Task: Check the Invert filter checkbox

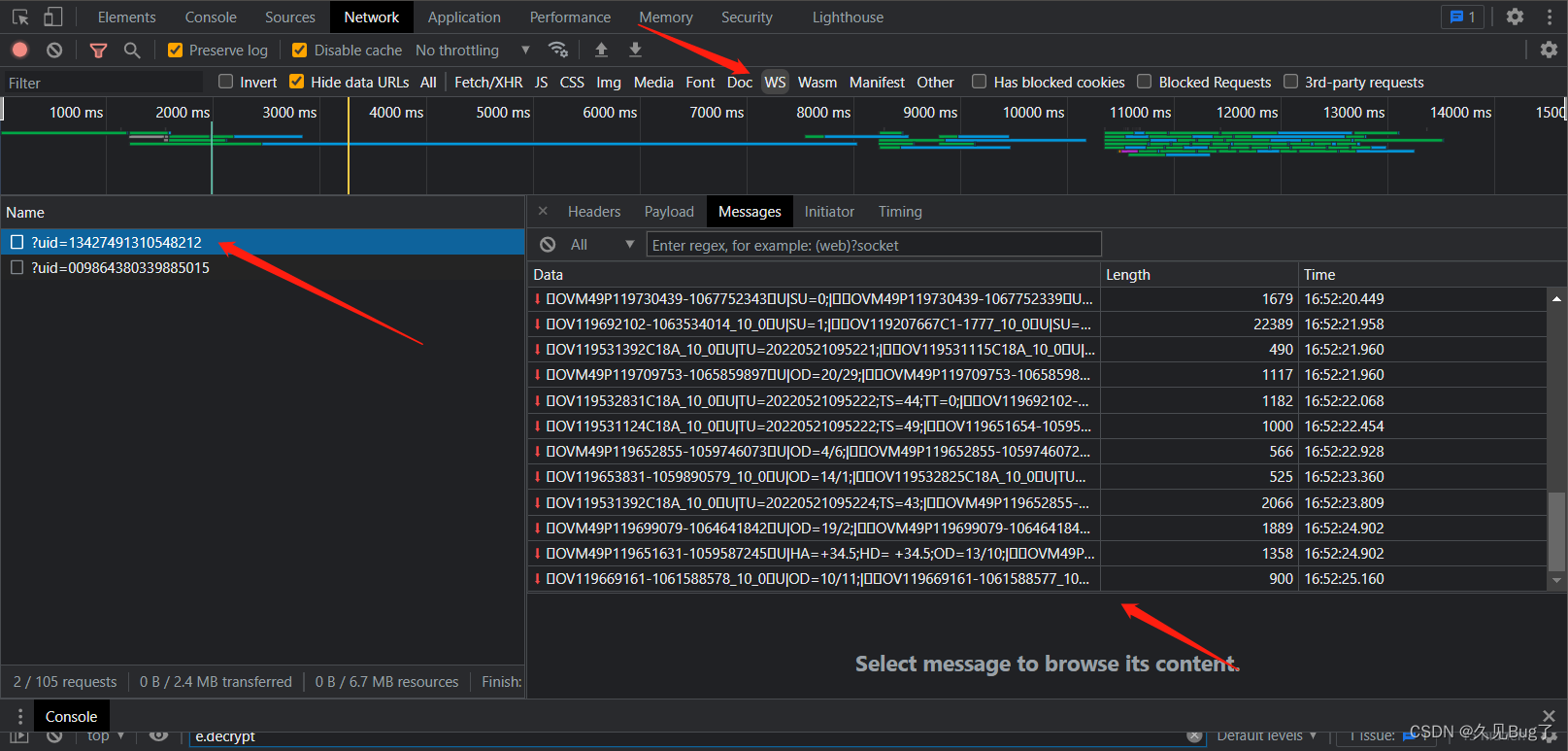Action: click(226, 82)
